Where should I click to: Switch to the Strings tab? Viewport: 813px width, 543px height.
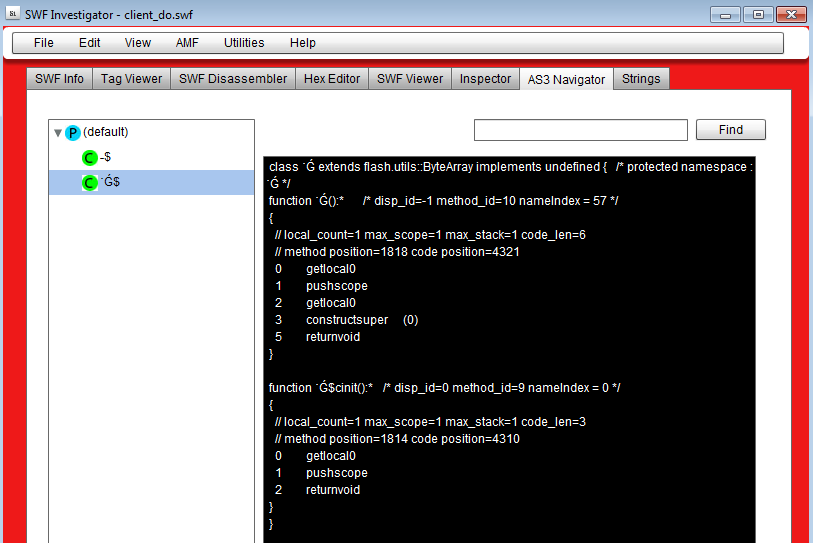(641, 79)
